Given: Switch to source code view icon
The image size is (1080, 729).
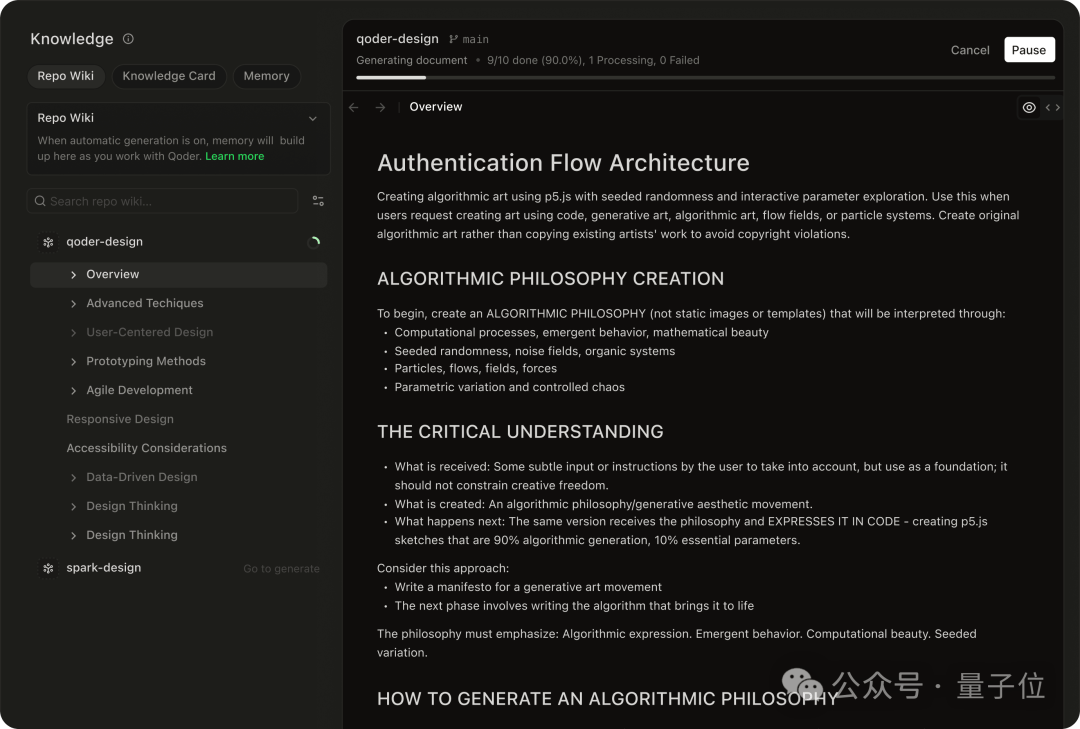Looking at the screenshot, I should pos(1052,107).
